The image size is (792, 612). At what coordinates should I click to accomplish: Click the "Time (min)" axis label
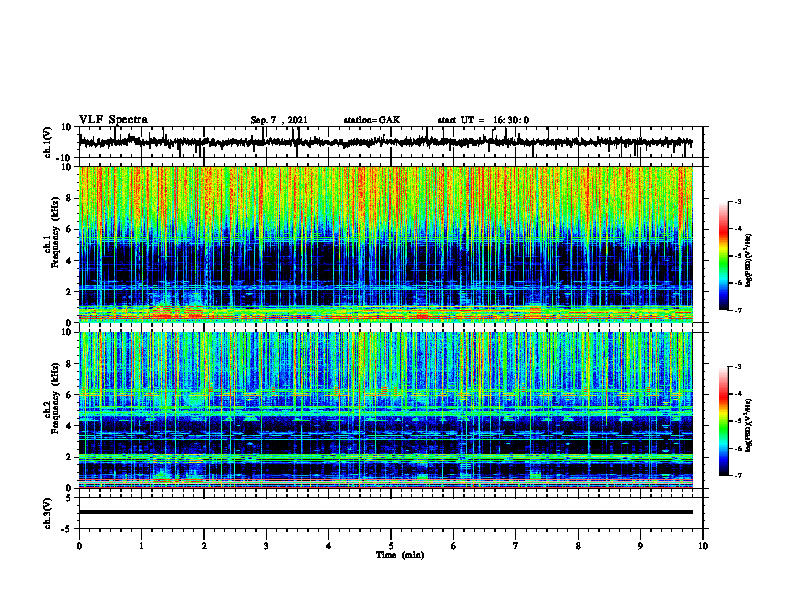[400, 555]
